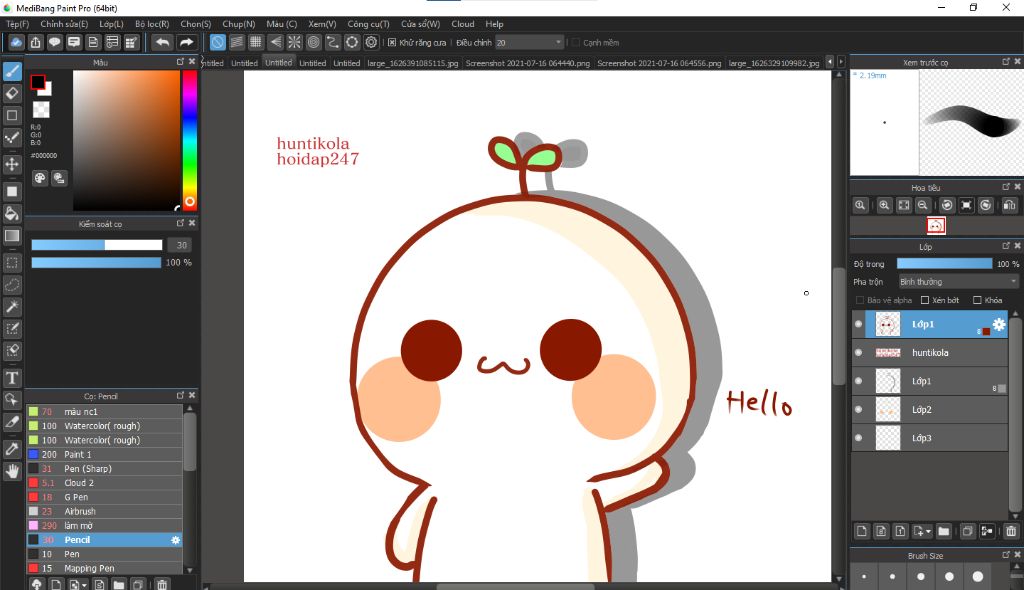Enable the radial snap guide icon
1024x590 pixels.
(x=295, y=42)
